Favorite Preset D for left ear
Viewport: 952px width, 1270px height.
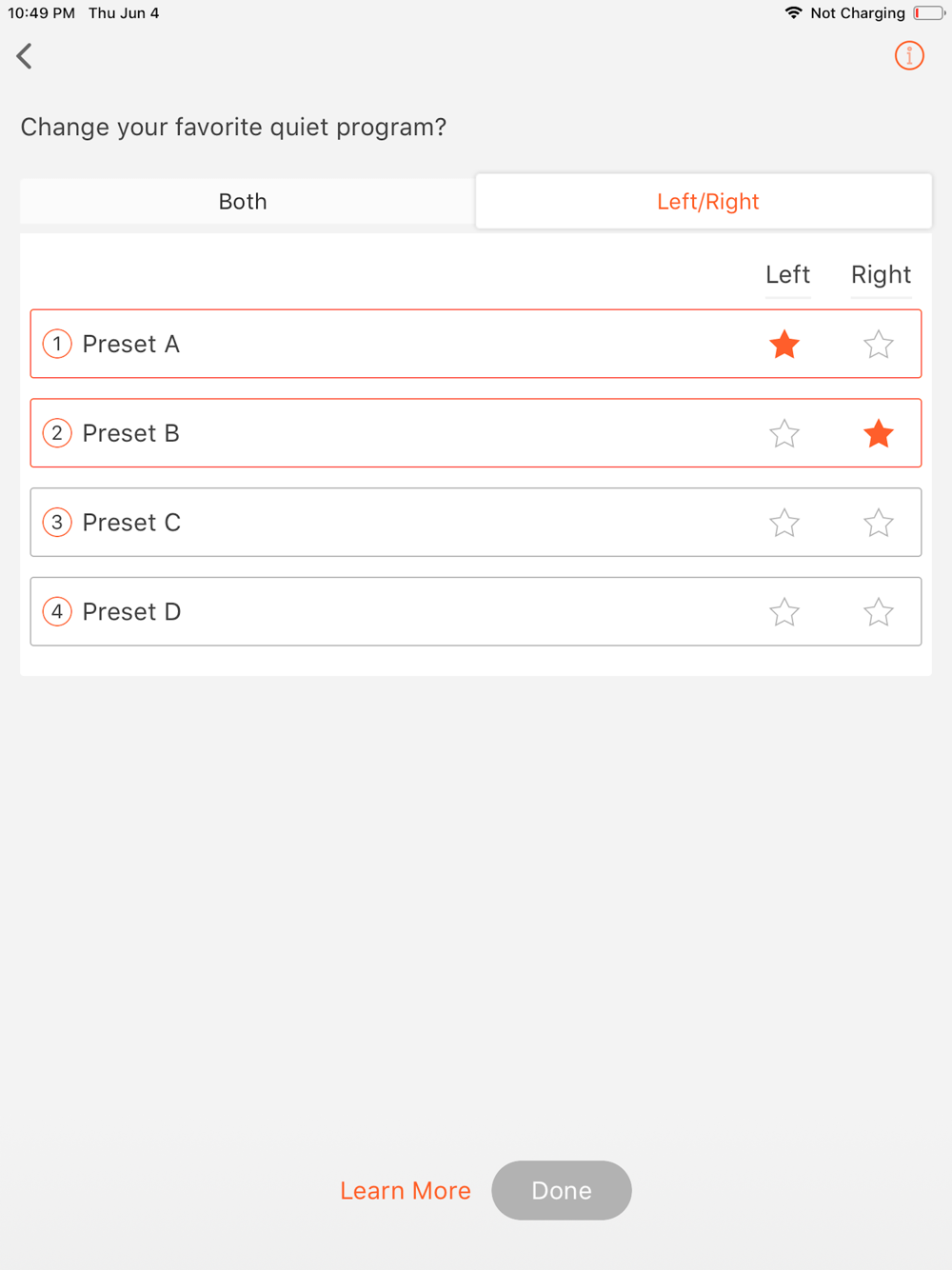click(x=784, y=611)
